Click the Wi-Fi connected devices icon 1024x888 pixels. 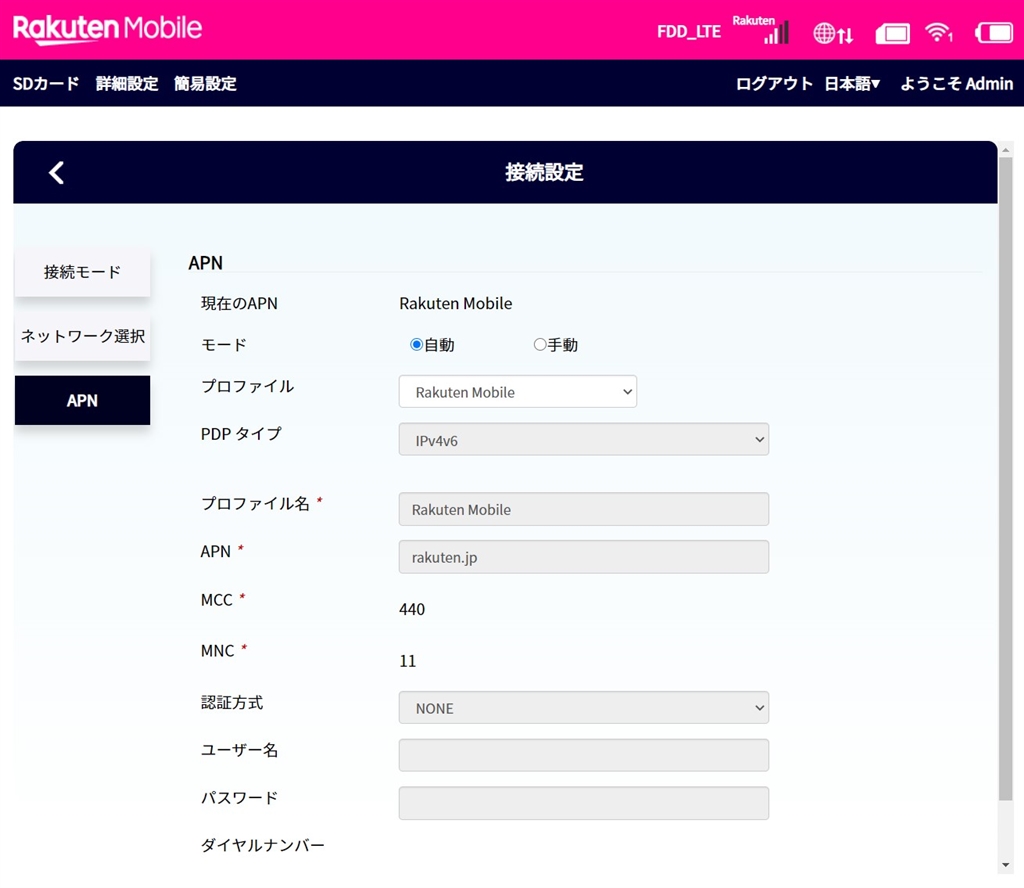click(938, 32)
